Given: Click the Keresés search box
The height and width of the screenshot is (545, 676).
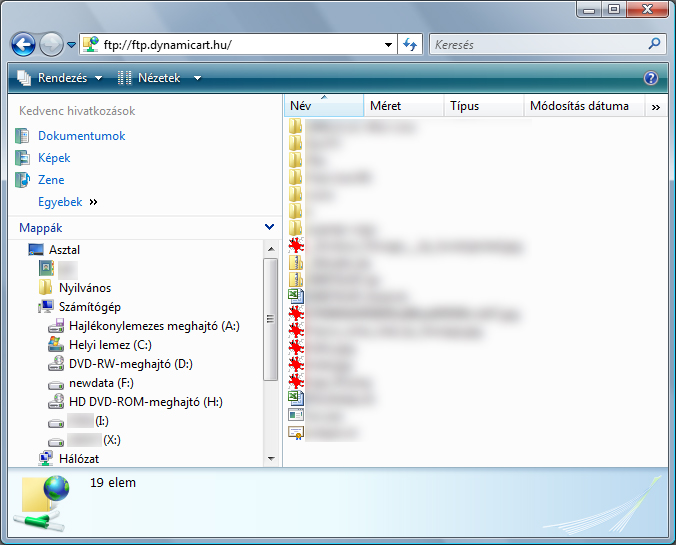Looking at the screenshot, I should tap(548, 44).
